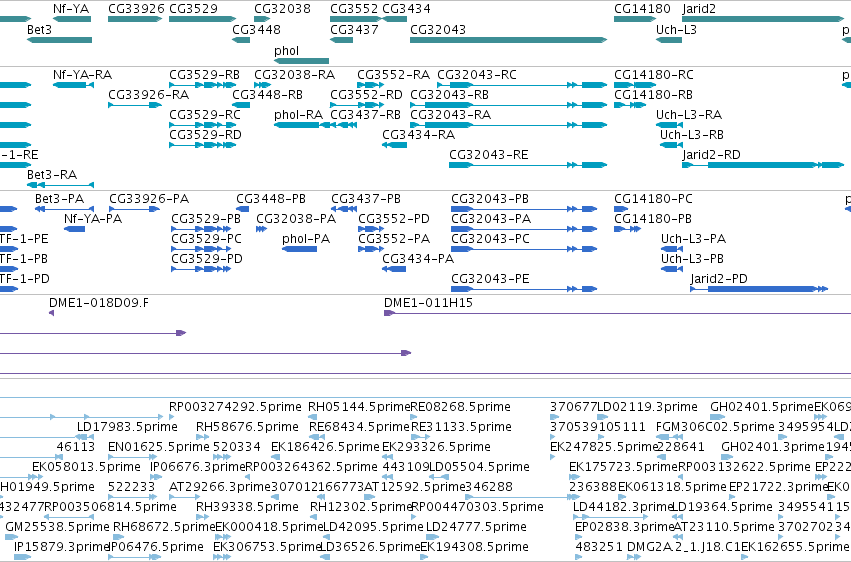Click transcript CG3529-RC
Image resolution: width=851 pixels, height=562 pixels.
click(205, 114)
